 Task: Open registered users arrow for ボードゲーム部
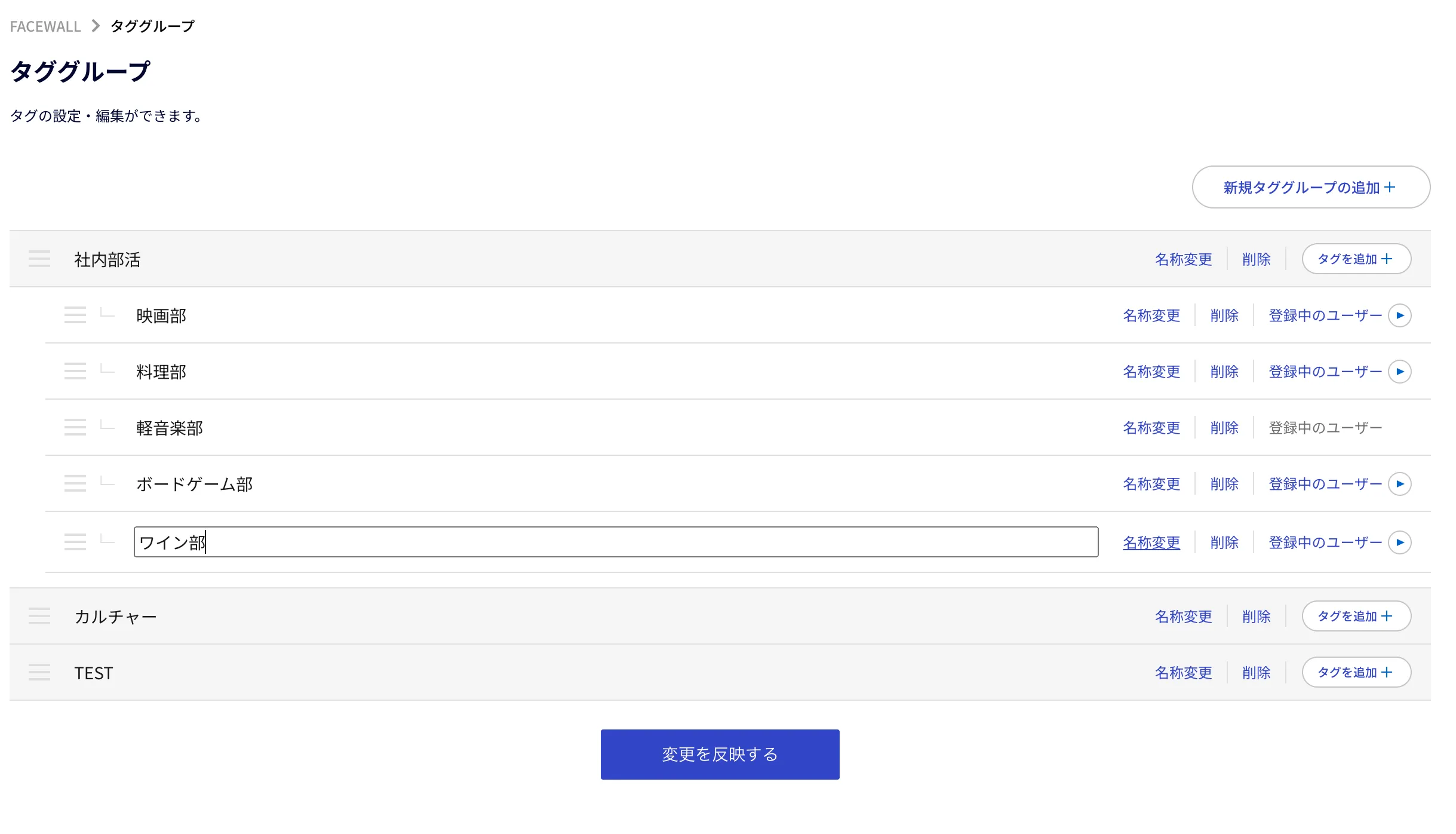point(1399,484)
